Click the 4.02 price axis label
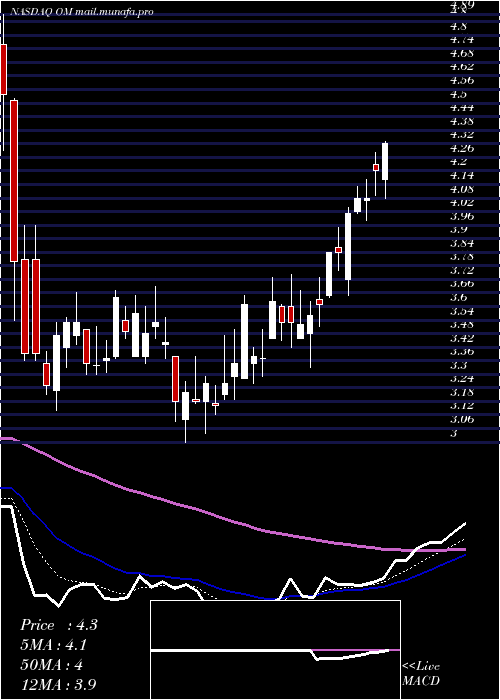Viewport: 500px width, 700px height. point(462,202)
